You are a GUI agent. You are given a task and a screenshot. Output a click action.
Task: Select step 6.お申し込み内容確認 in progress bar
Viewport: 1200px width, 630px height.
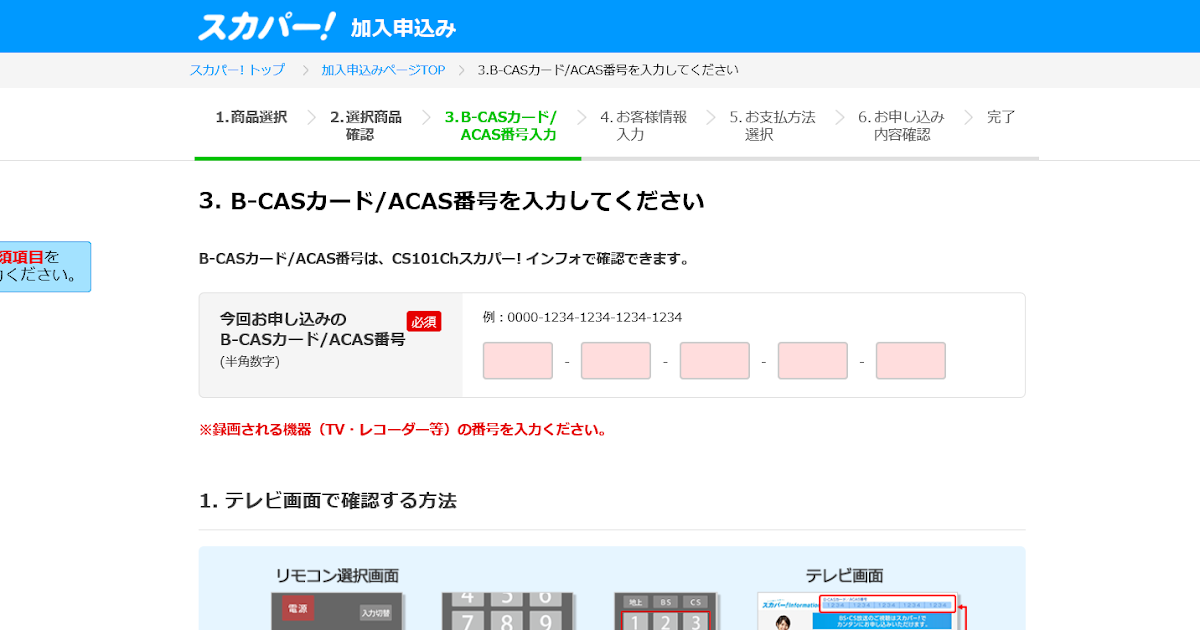coord(901,125)
